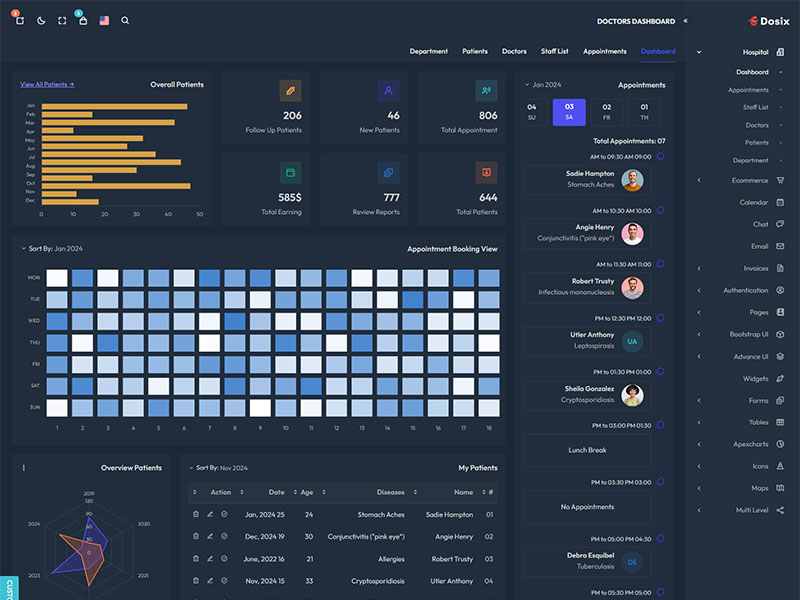
Task: Switch to the Doctors tab
Action: point(514,51)
